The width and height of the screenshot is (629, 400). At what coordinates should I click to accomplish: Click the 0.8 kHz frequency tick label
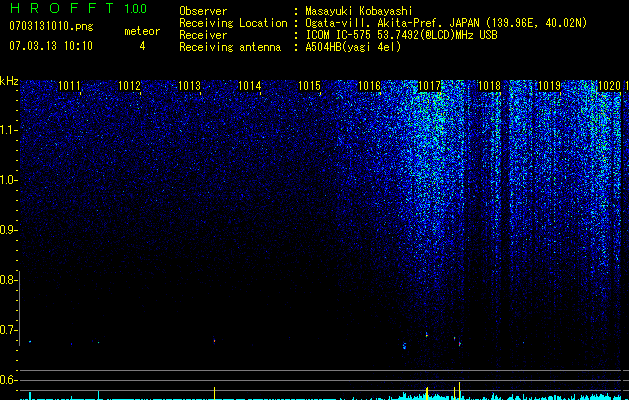7,280
